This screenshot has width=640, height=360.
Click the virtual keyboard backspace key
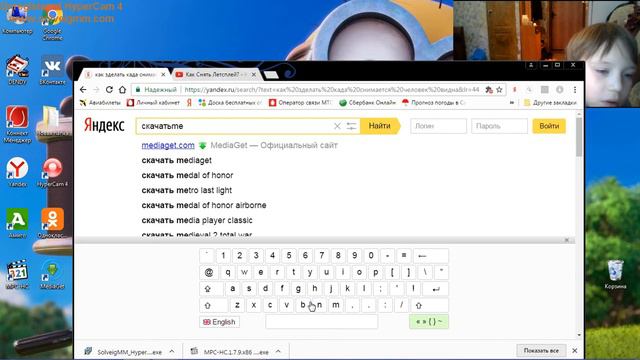point(431,256)
